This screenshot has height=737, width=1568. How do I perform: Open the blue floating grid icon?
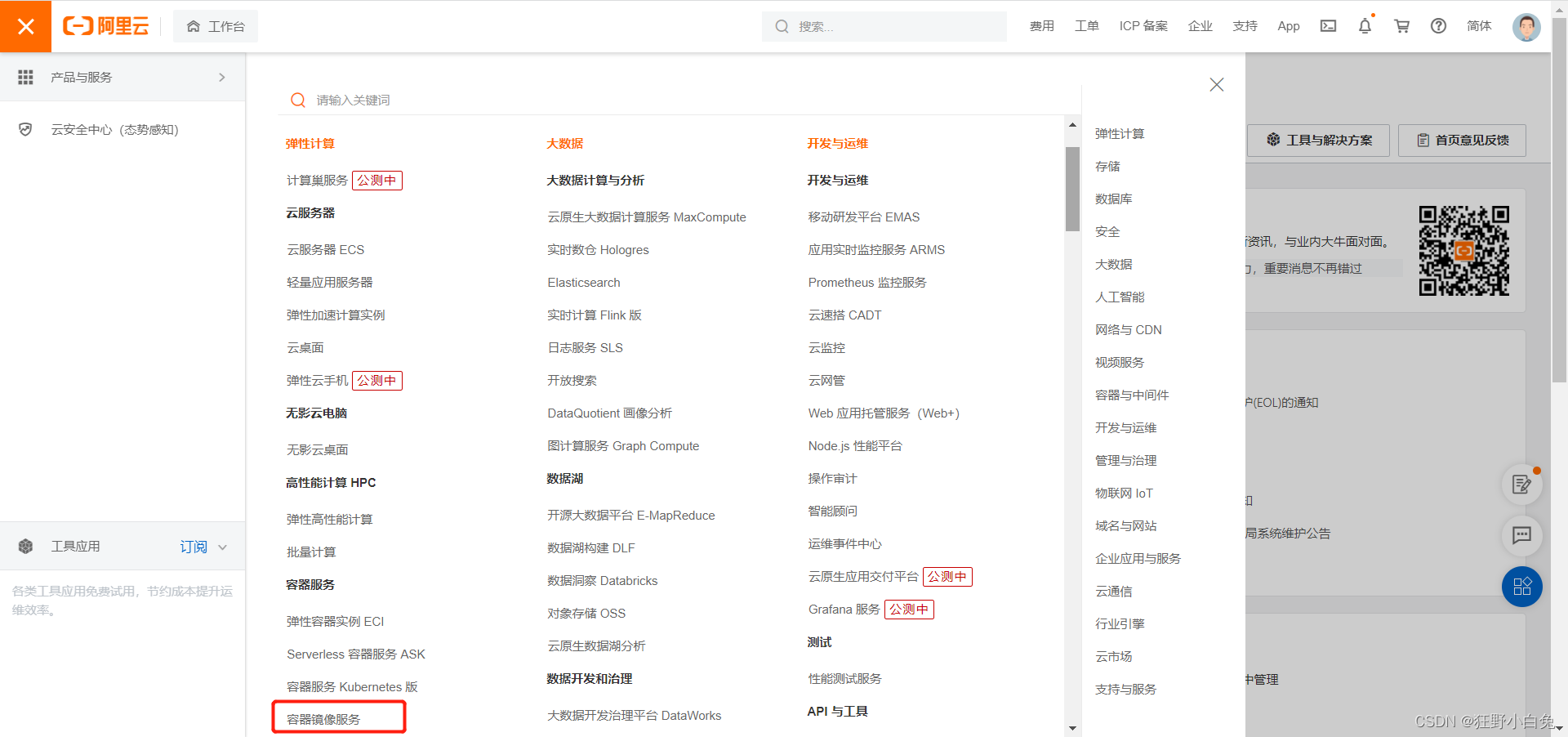point(1522,587)
